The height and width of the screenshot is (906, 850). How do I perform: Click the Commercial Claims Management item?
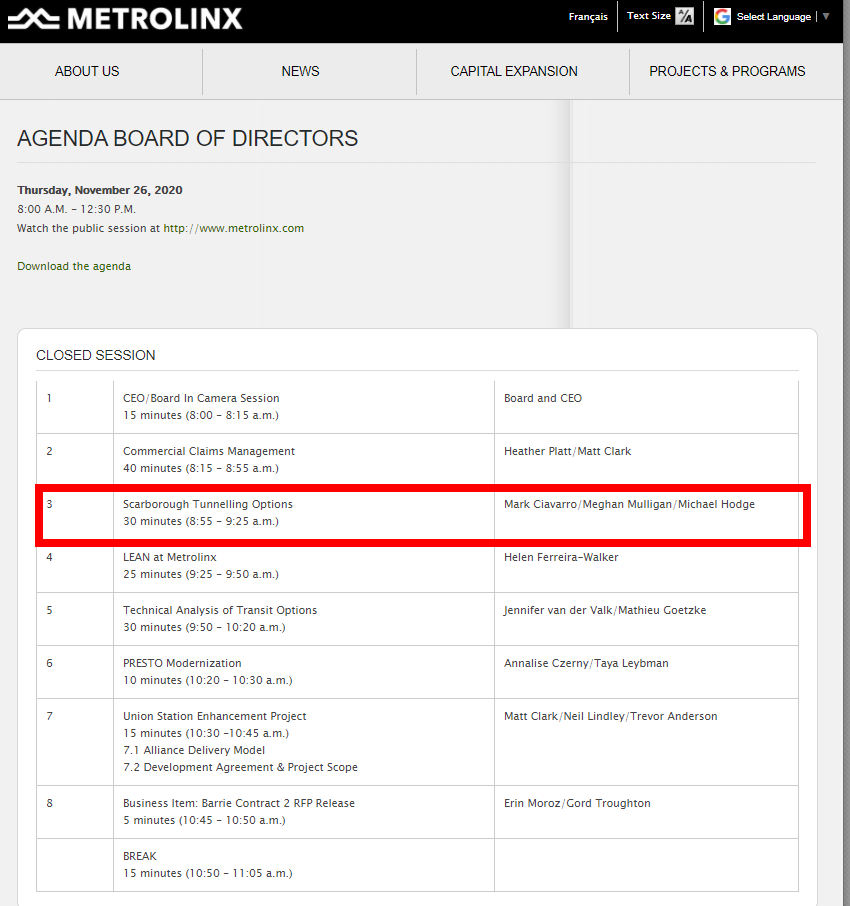click(209, 451)
